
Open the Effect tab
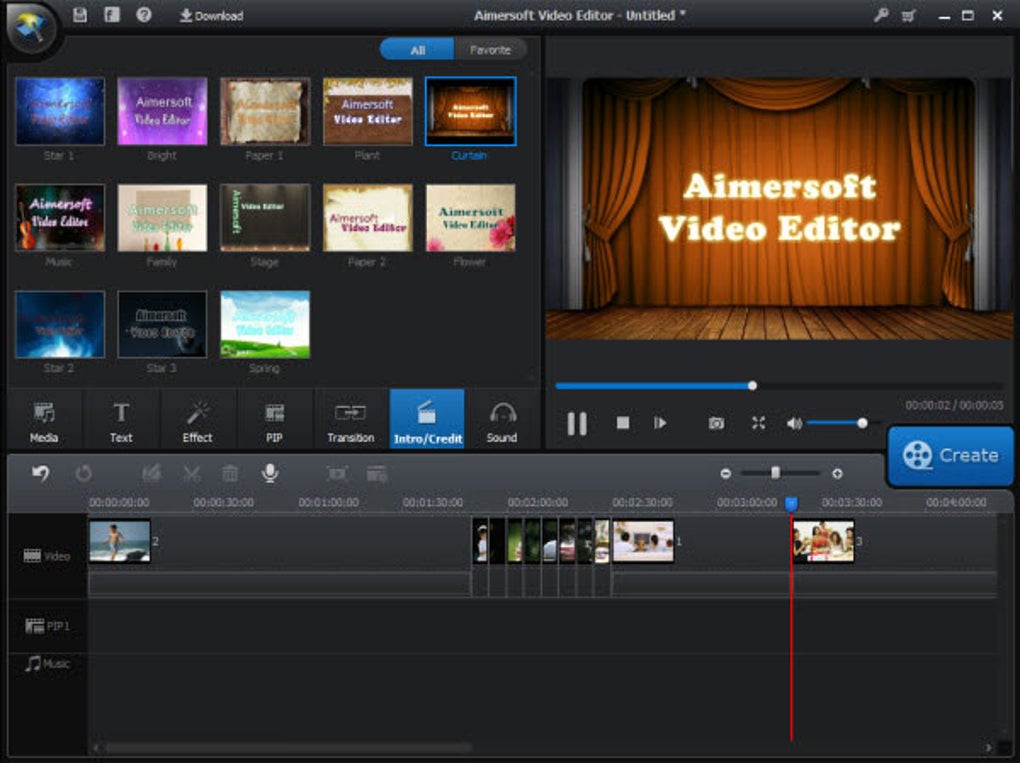tap(197, 422)
